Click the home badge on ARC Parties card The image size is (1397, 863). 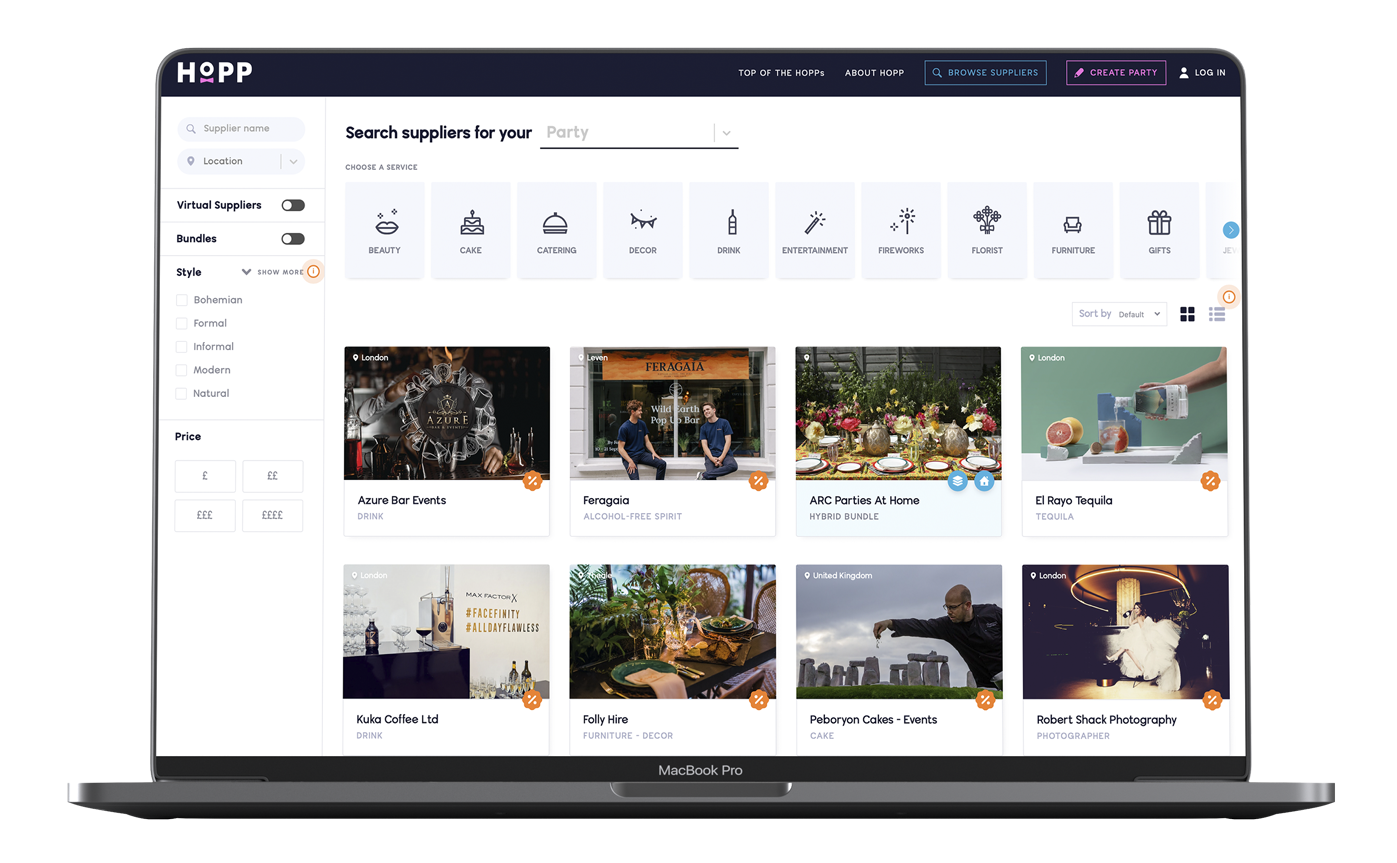click(984, 482)
